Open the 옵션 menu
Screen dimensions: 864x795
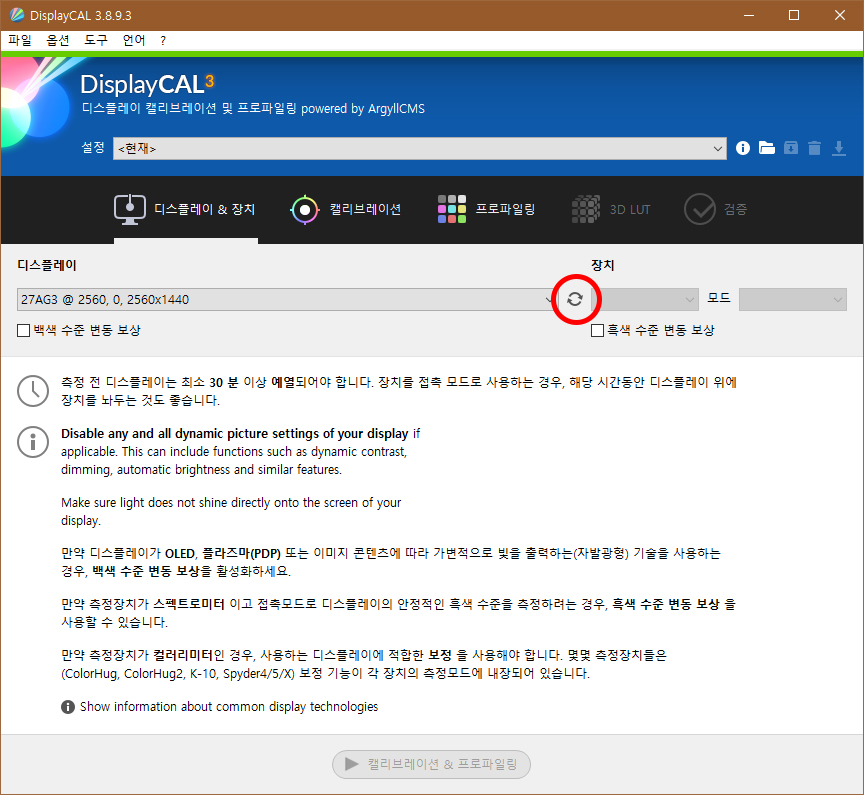coord(58,40)
